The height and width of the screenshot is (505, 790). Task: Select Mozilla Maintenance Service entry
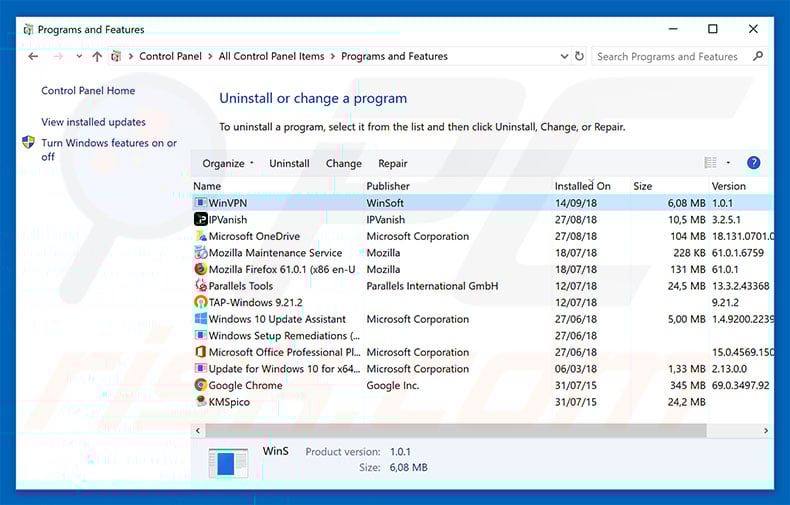pos(275,253)
